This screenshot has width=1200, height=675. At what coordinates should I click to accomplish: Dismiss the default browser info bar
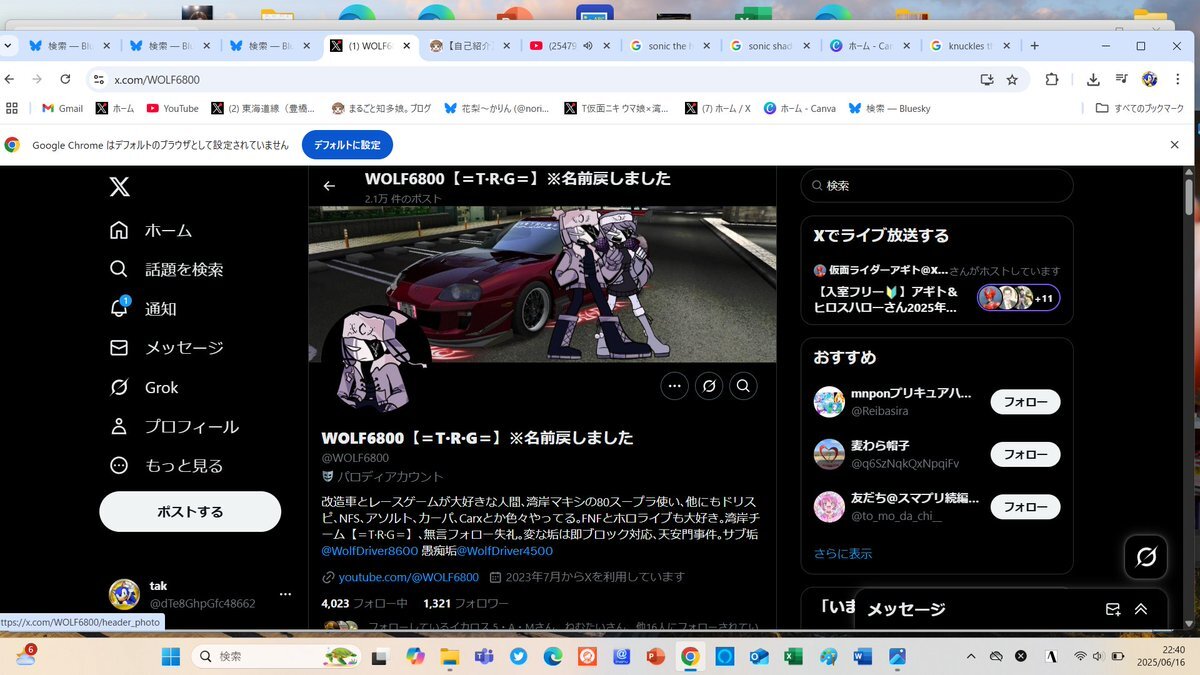pyautogui.click(x=1174, y=145)
